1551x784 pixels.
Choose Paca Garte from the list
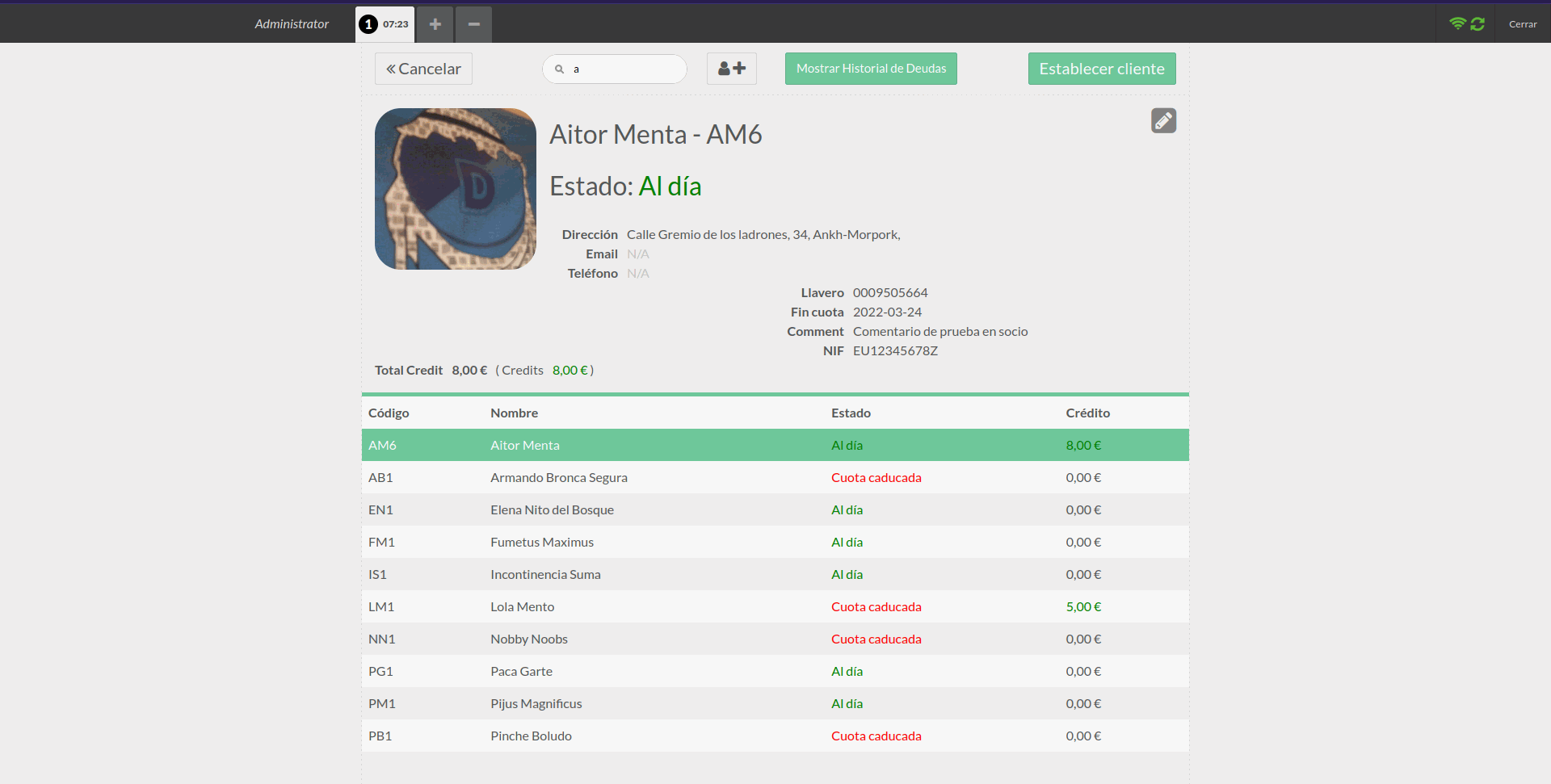click(x=775, y=671)
